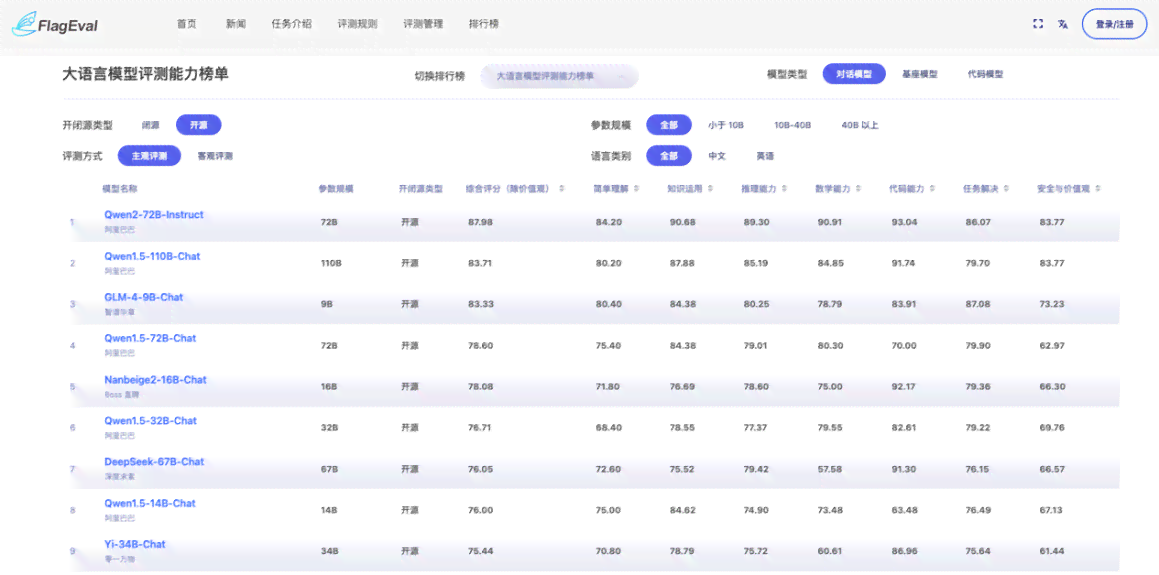Open 评测规则 navigation item
Viewport: 1159px width, 575px height.
pos(357,24)
